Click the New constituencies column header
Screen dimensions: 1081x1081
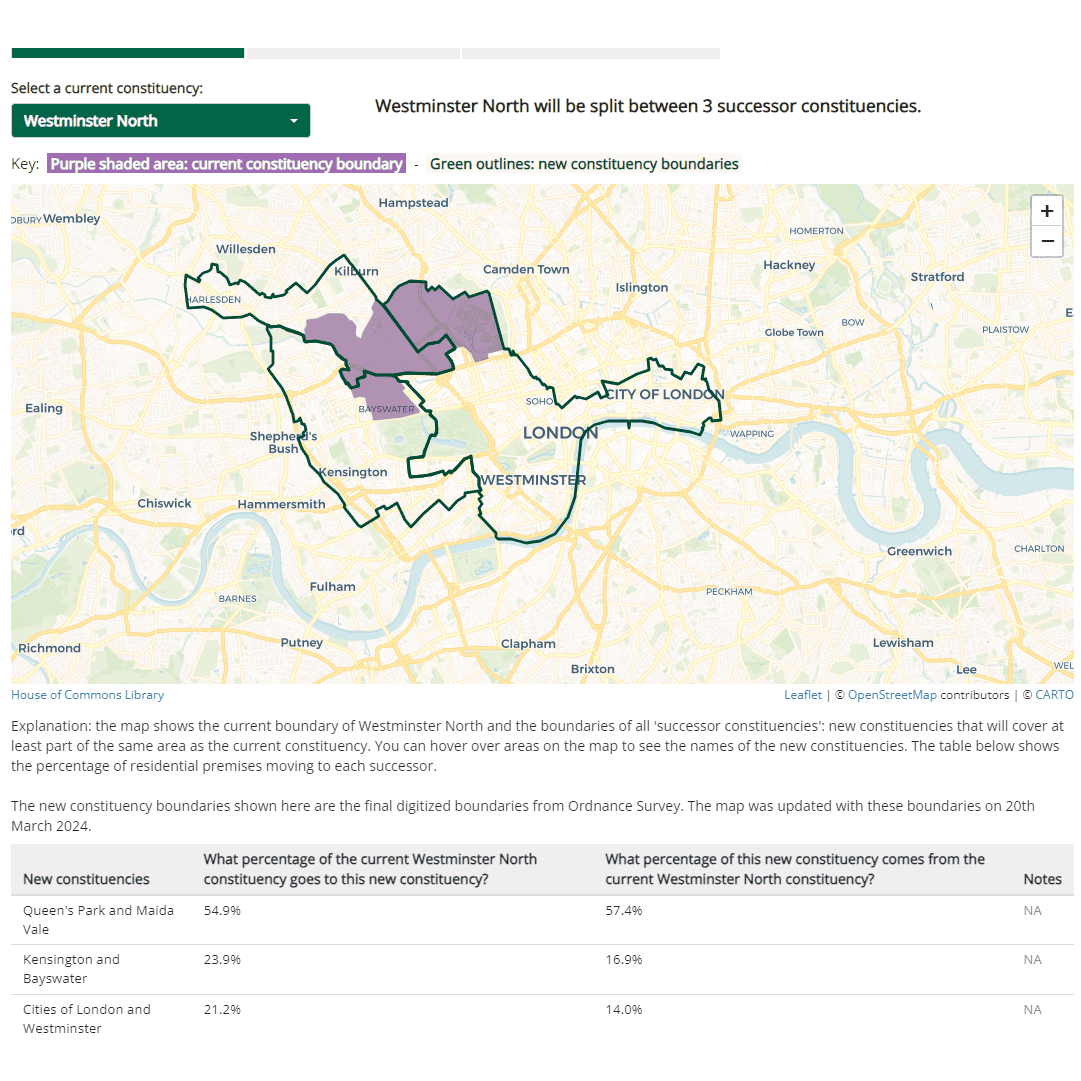86,879
